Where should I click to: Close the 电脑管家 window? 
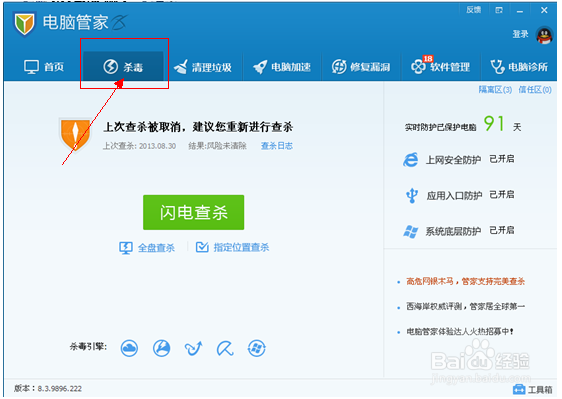544,10
